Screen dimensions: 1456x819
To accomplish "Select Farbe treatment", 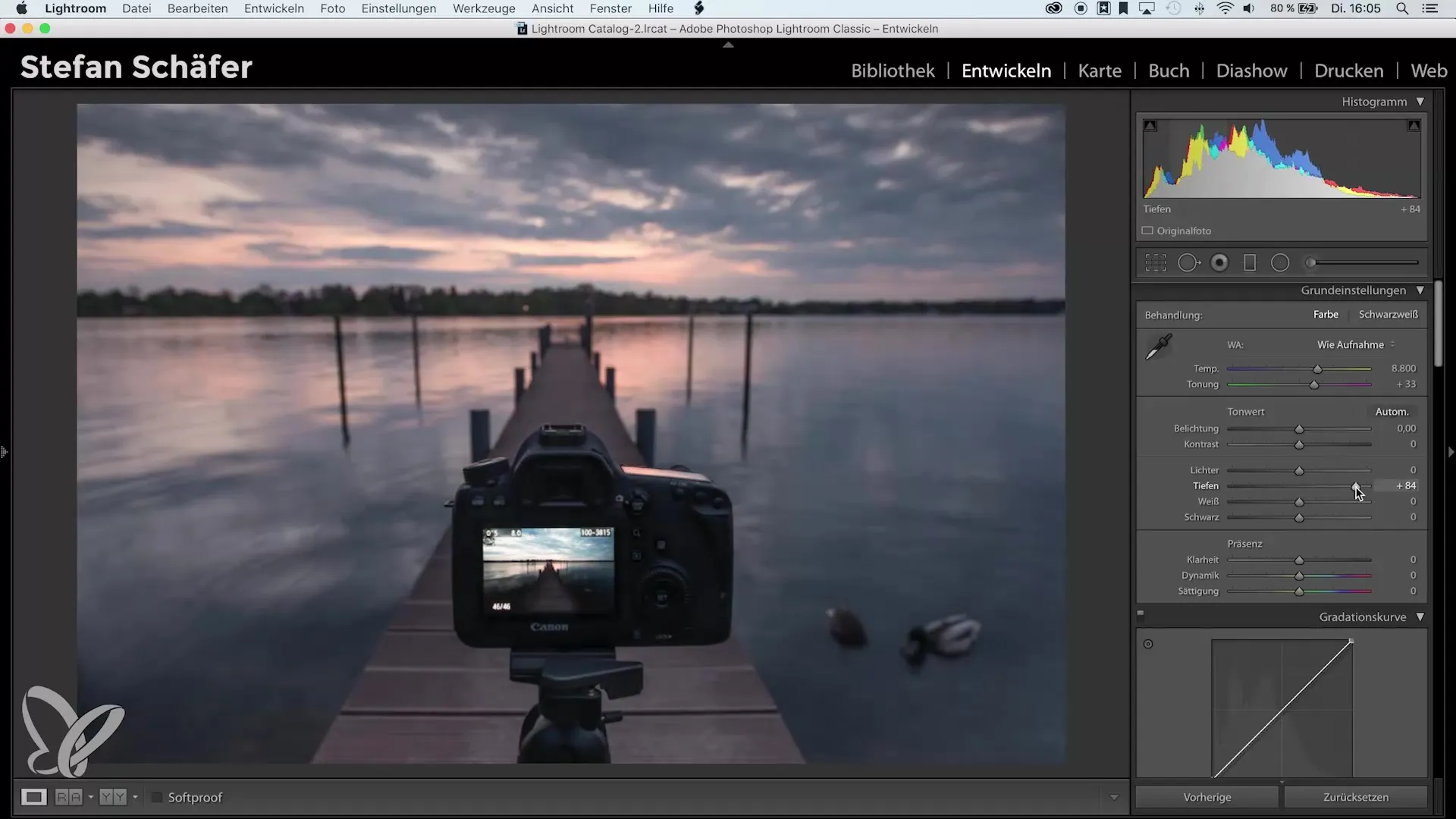I will click(1326, 314).
